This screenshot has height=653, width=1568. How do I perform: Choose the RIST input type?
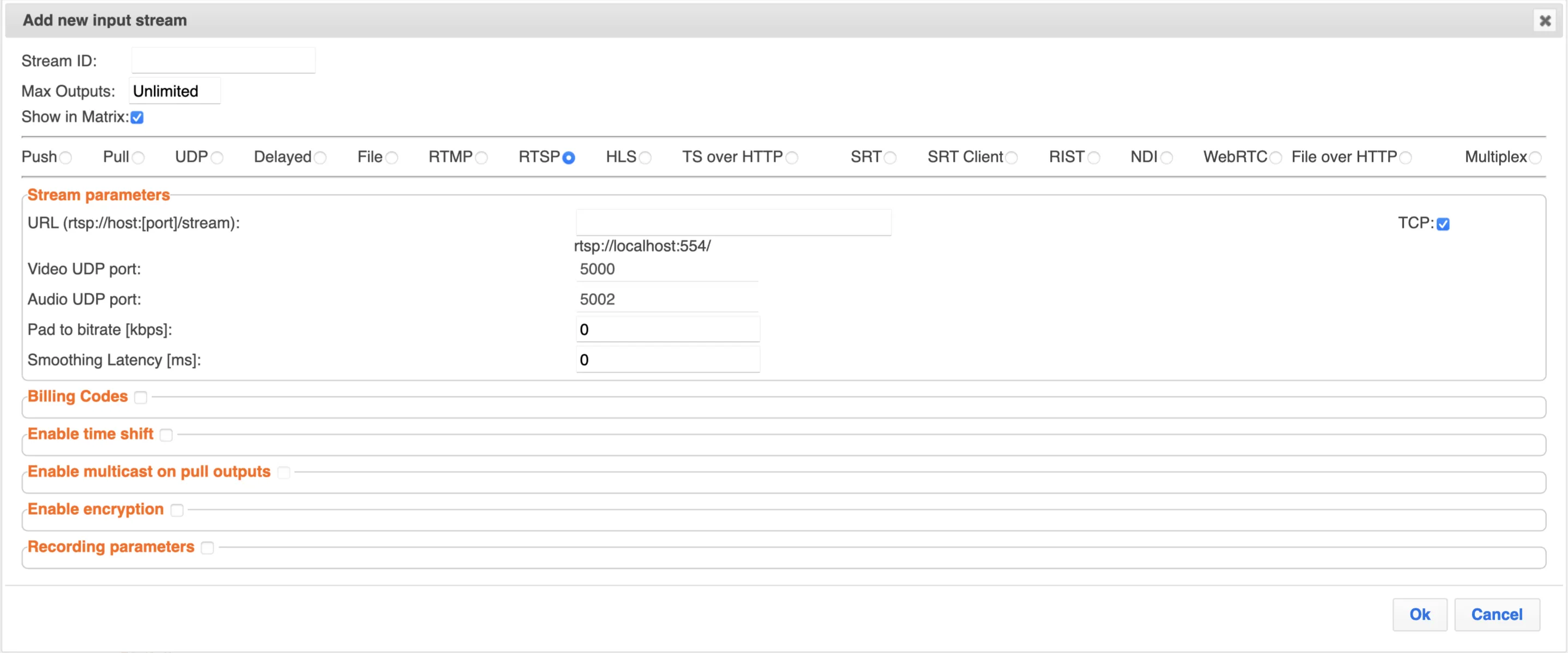pyautogui.click(x=1094, y=158)
